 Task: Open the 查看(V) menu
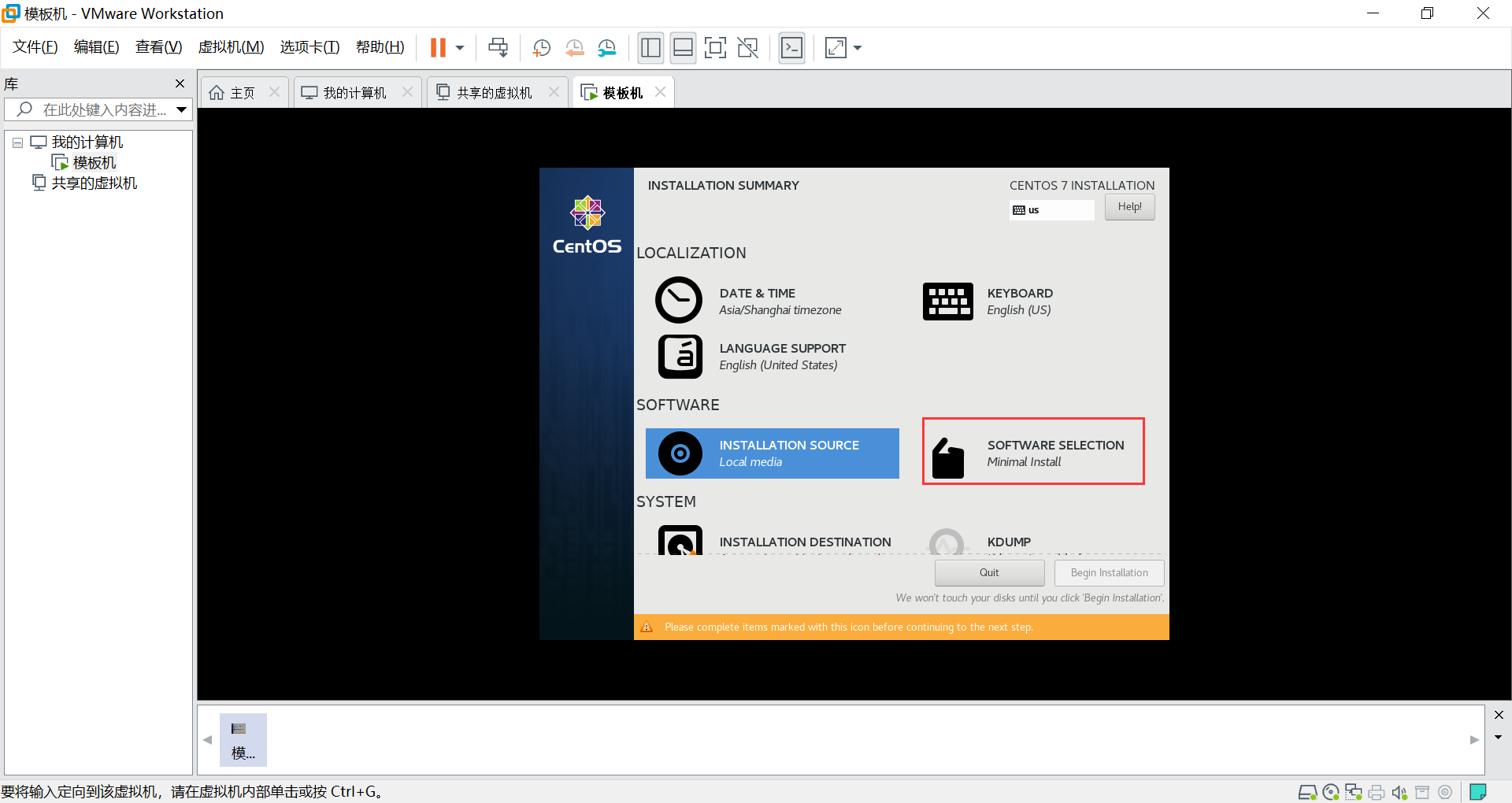(158, 47)
